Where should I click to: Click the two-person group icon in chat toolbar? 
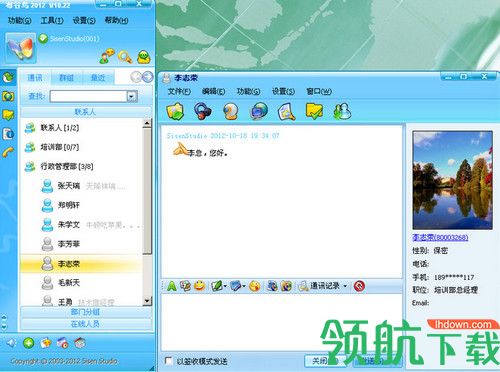tap(342, 111)
